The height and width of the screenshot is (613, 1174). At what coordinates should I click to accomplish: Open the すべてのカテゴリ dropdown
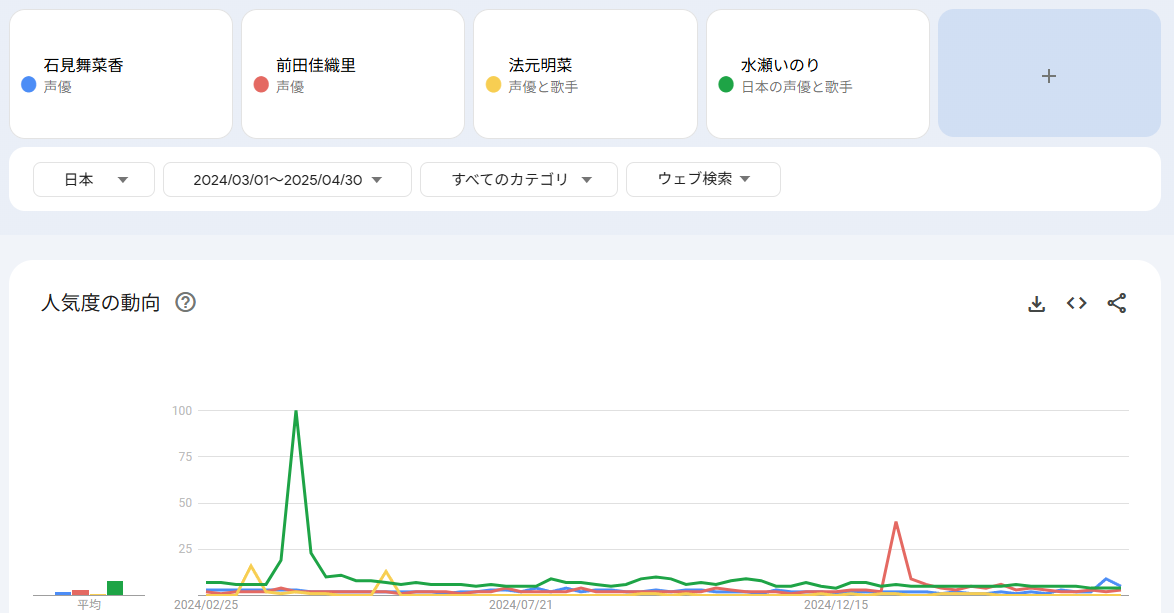[x=519, y=180]
